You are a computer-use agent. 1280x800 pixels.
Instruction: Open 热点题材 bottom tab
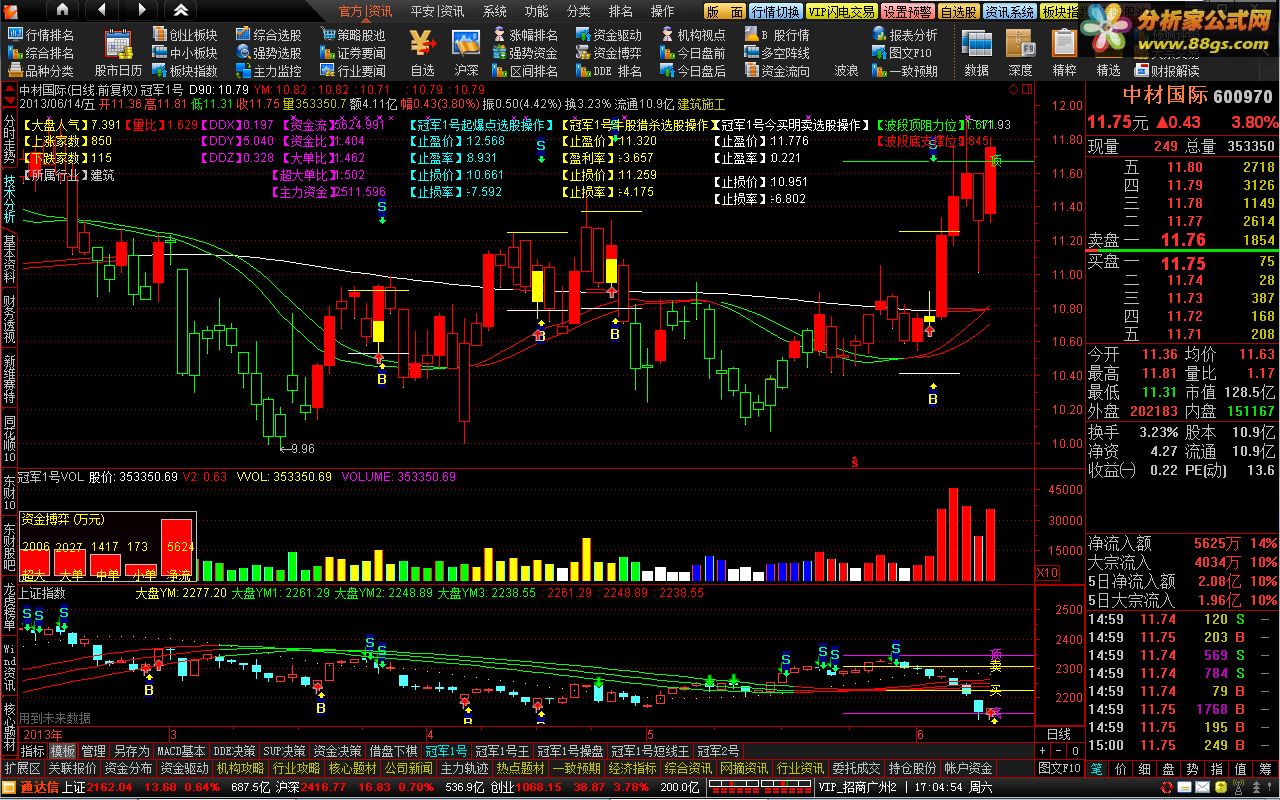click(520, 768)
